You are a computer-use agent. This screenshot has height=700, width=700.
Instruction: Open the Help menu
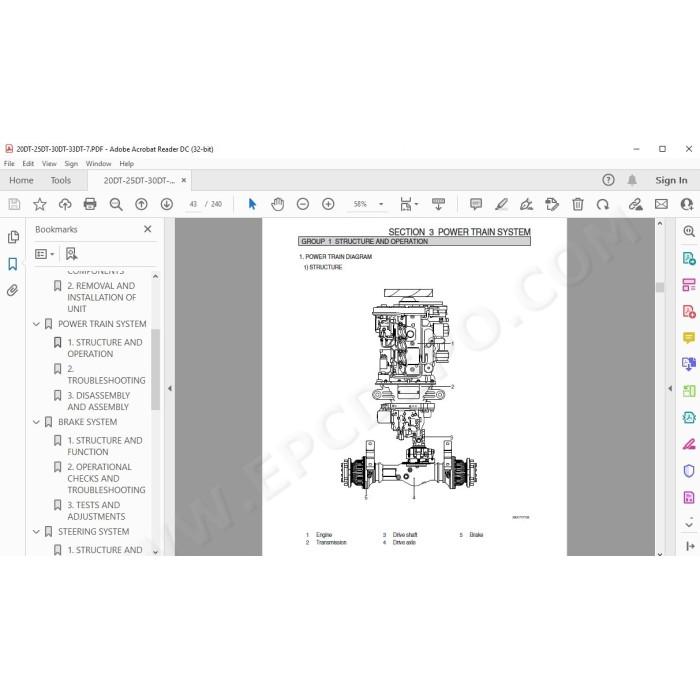pos(127,164)
